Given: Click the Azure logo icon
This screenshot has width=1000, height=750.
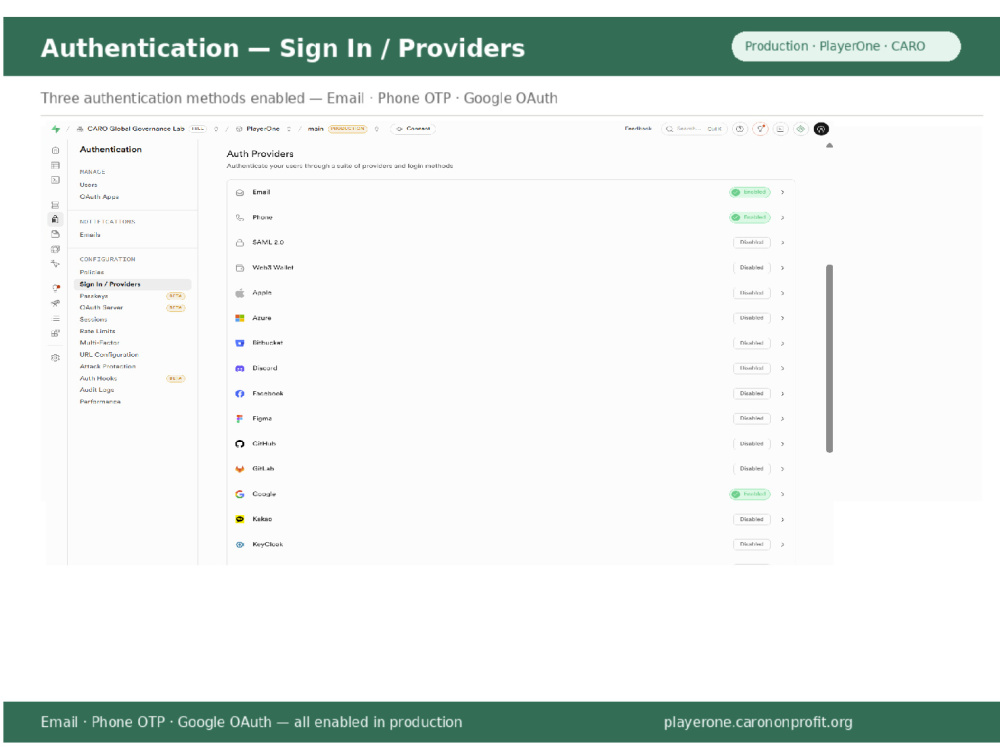Looking at the screenshot, I should [x=240, y=318].
